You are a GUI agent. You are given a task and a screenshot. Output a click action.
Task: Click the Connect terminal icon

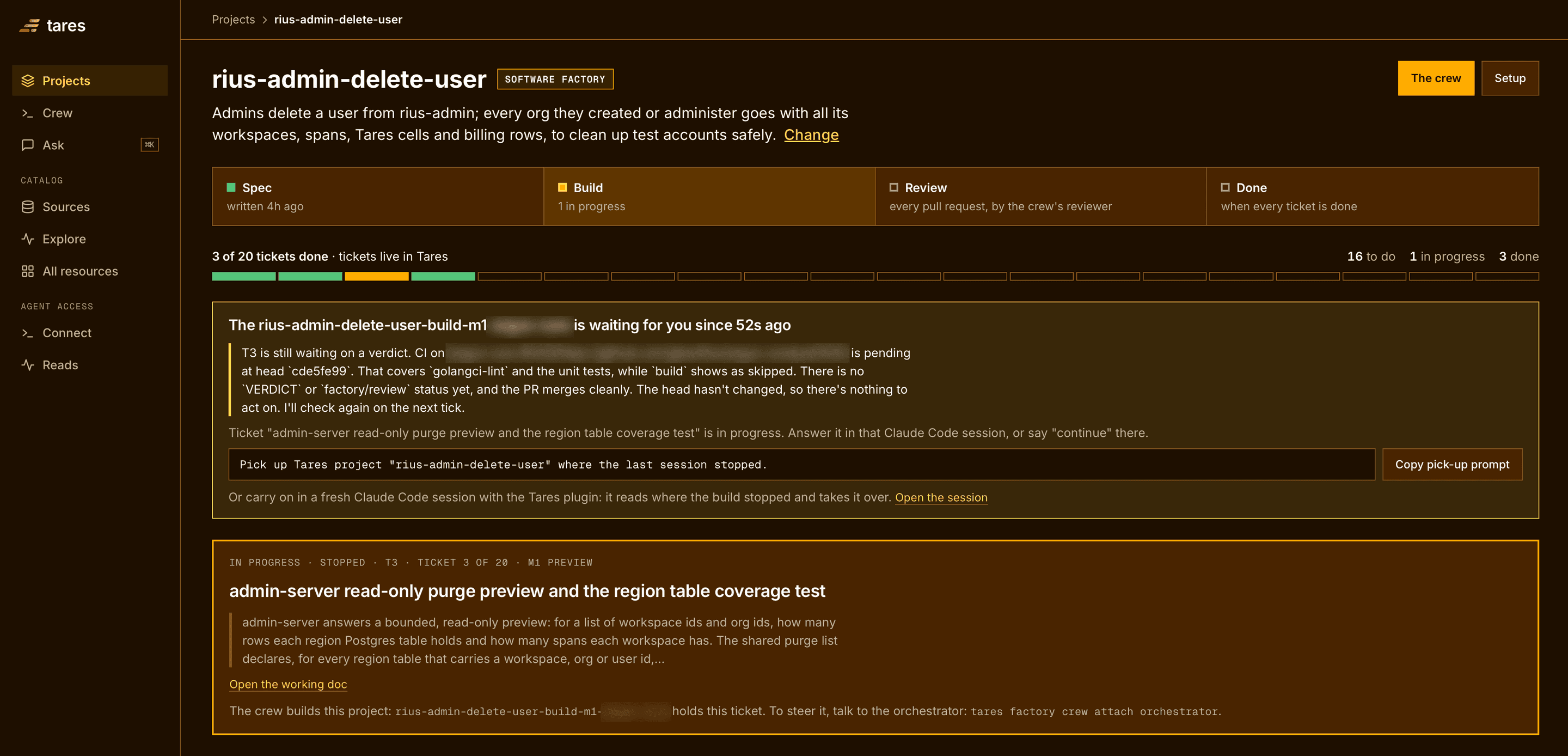27,333
